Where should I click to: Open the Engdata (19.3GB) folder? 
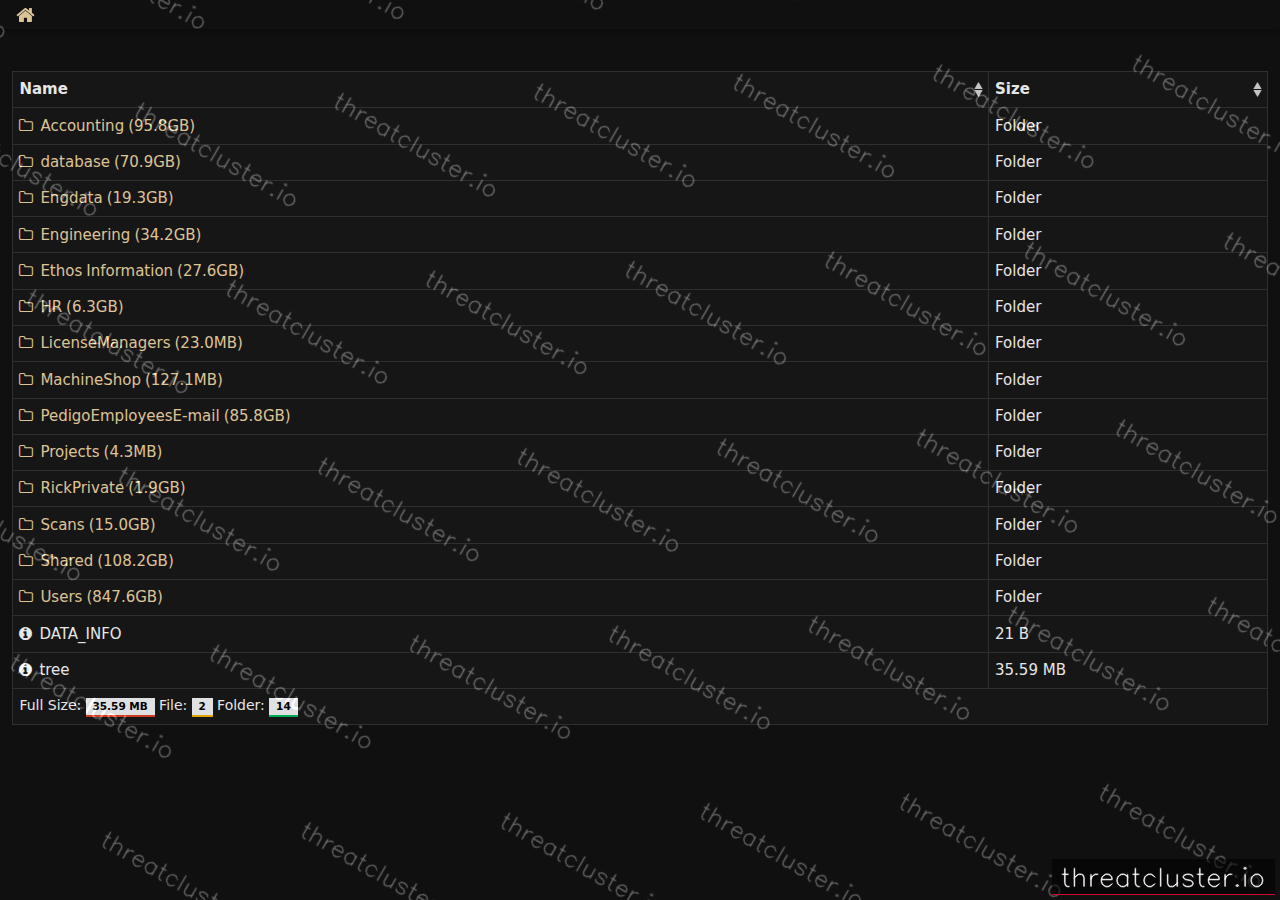[107, 198]
